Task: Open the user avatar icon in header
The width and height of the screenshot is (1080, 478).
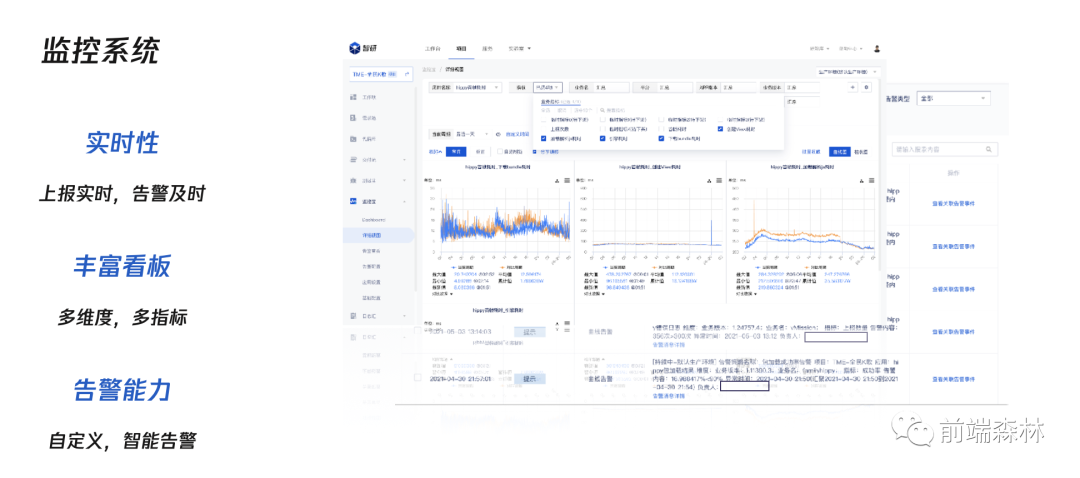Action: (877, 49)
